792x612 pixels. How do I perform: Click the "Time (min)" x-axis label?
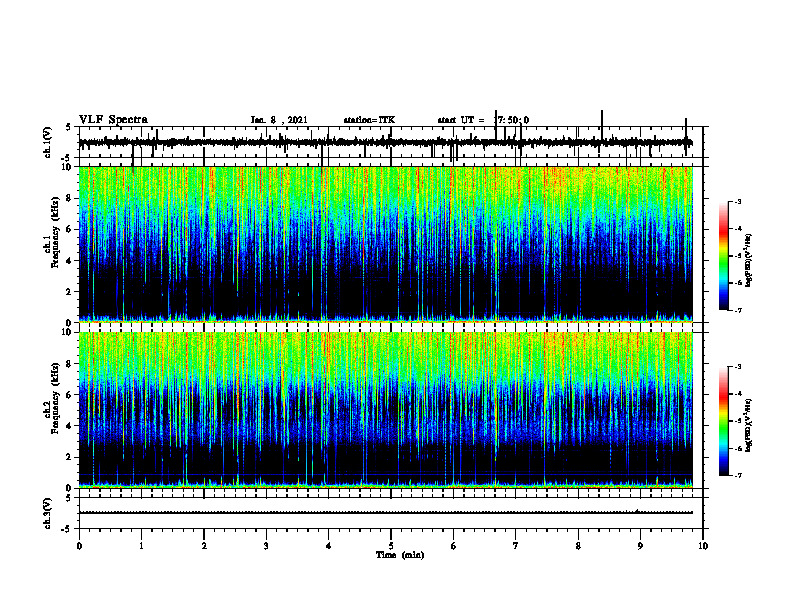[400, 555]
